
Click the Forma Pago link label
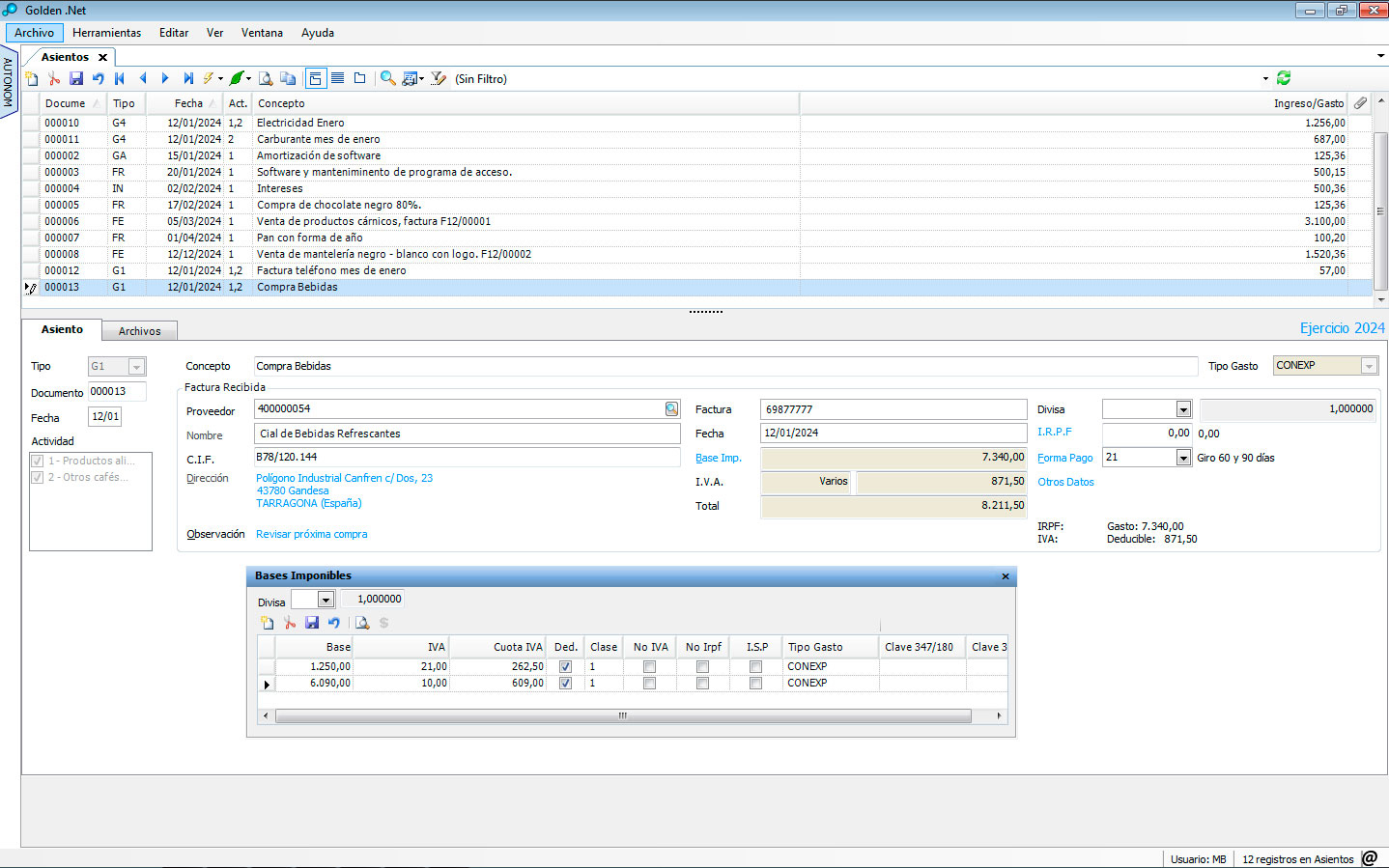coord(1064,458)
